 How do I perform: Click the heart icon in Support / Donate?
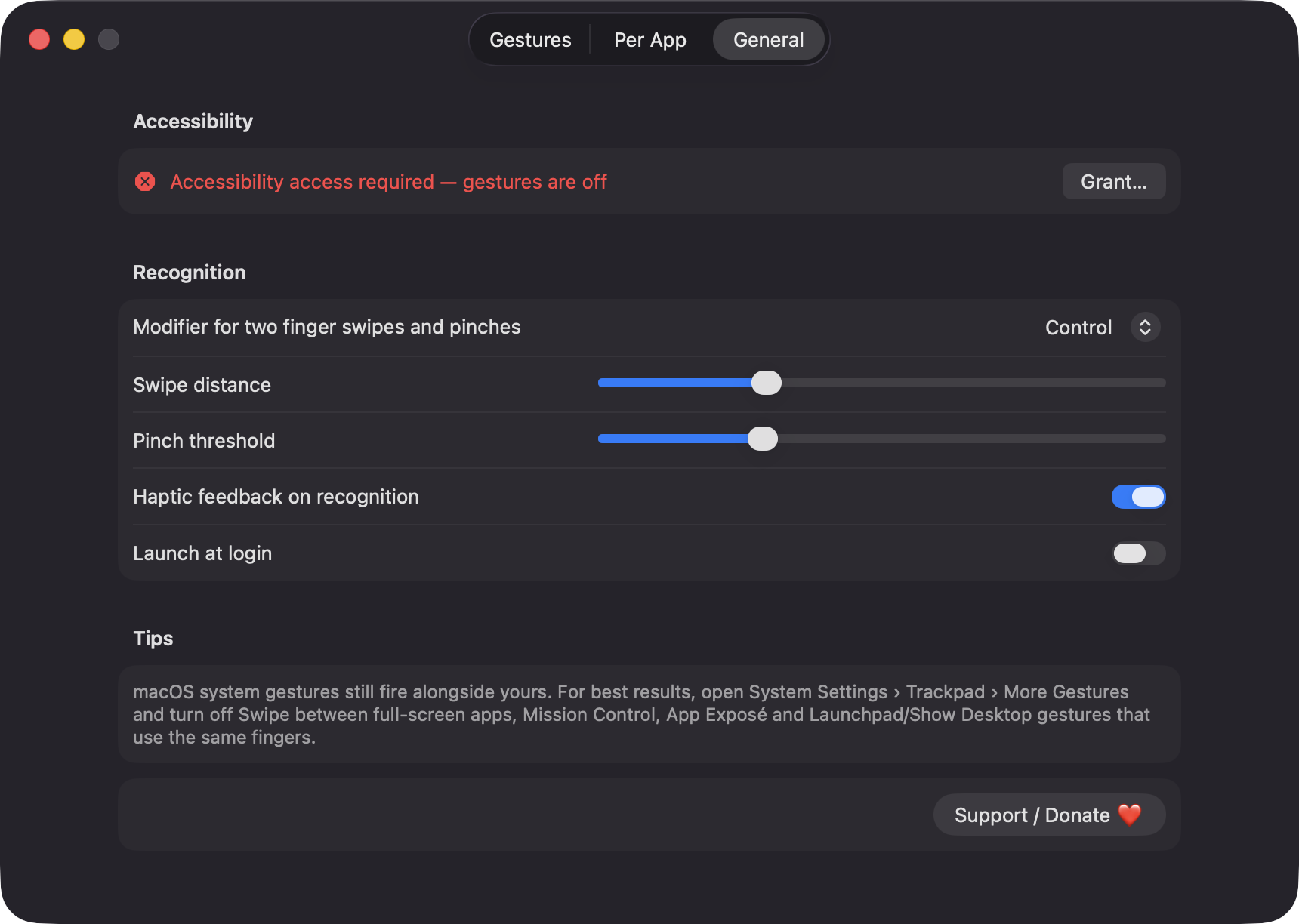[1129, 815]
